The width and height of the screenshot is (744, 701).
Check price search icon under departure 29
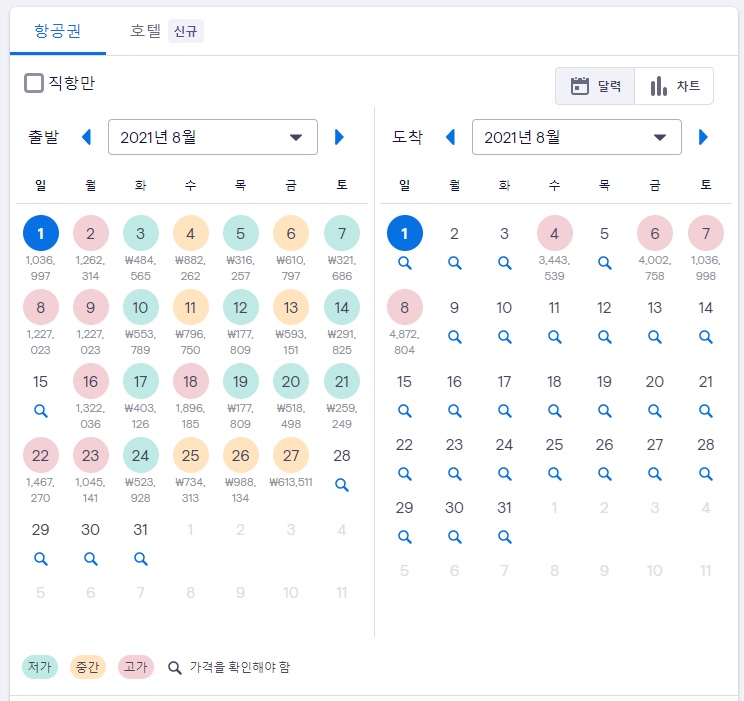[x=41, y=559]
